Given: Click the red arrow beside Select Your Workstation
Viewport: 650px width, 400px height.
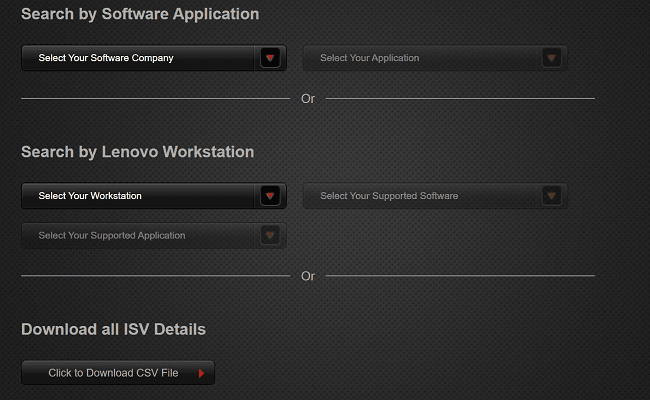Looking at the screenshot, I should click(270, 196).
